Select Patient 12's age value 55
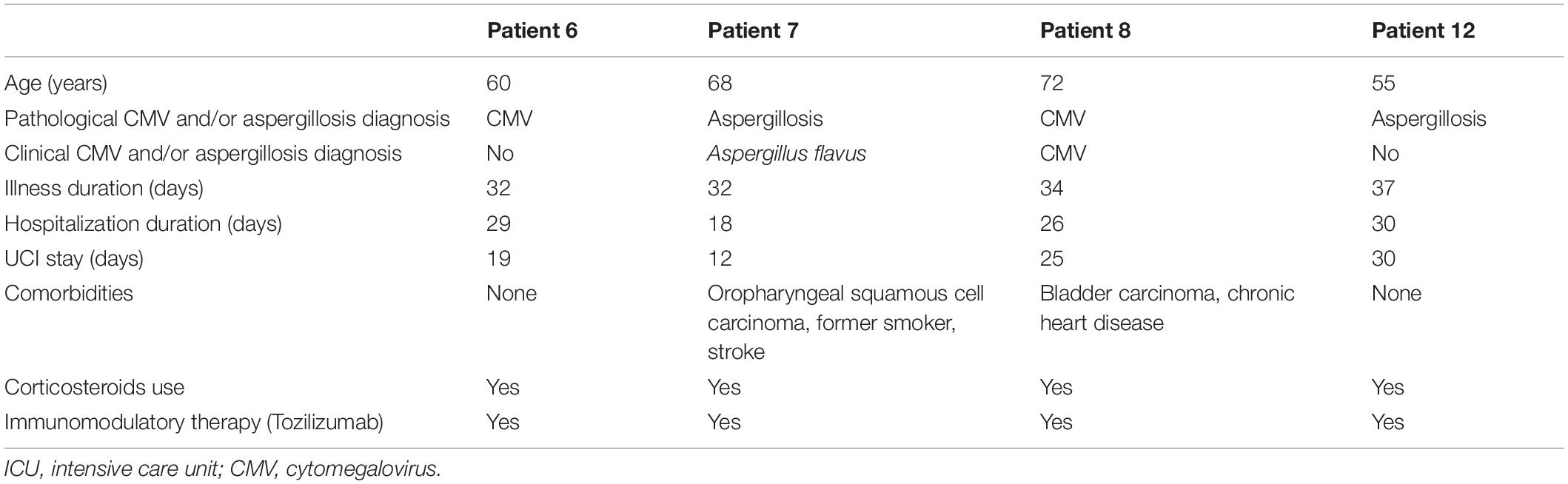 [x=1383, y=84]
